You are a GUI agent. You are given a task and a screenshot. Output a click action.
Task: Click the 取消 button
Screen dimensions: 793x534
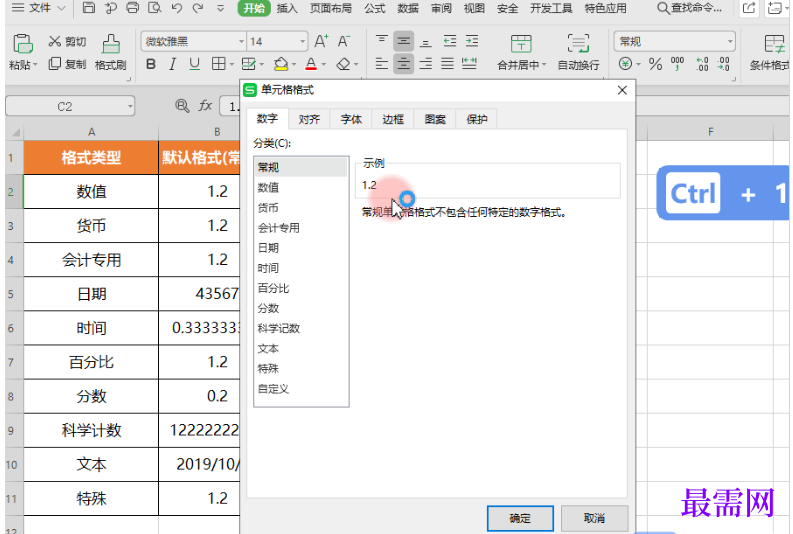(x=594, y=518)
